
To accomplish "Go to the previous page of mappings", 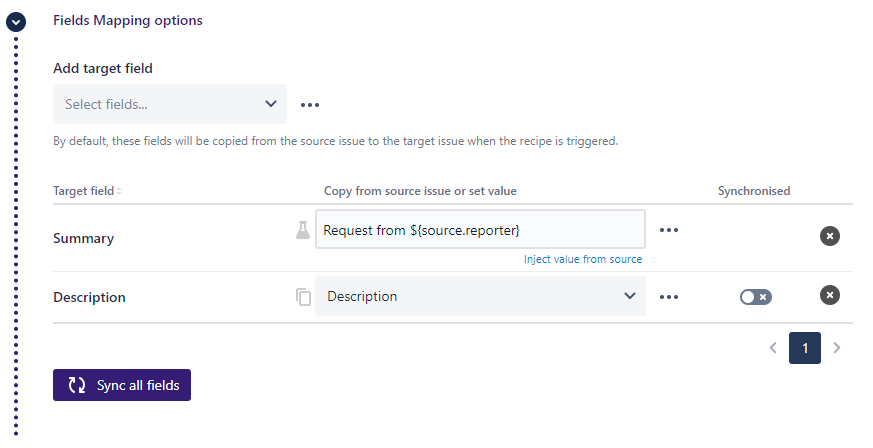I will (x=773, y=348).
